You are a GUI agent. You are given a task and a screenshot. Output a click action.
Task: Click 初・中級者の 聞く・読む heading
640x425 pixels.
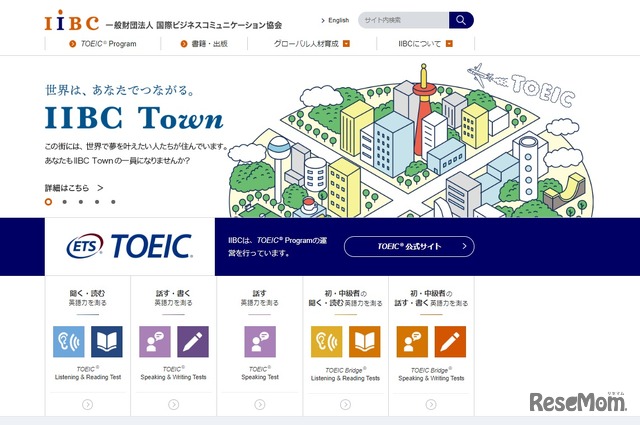click(x=345, y=298)
